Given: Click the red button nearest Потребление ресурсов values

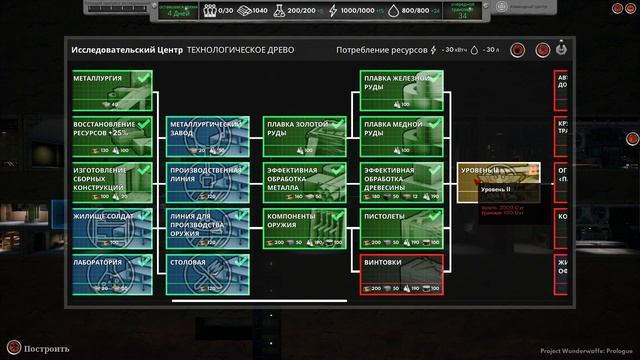Looking at the screenshot, I should click(x=518, y=50).
